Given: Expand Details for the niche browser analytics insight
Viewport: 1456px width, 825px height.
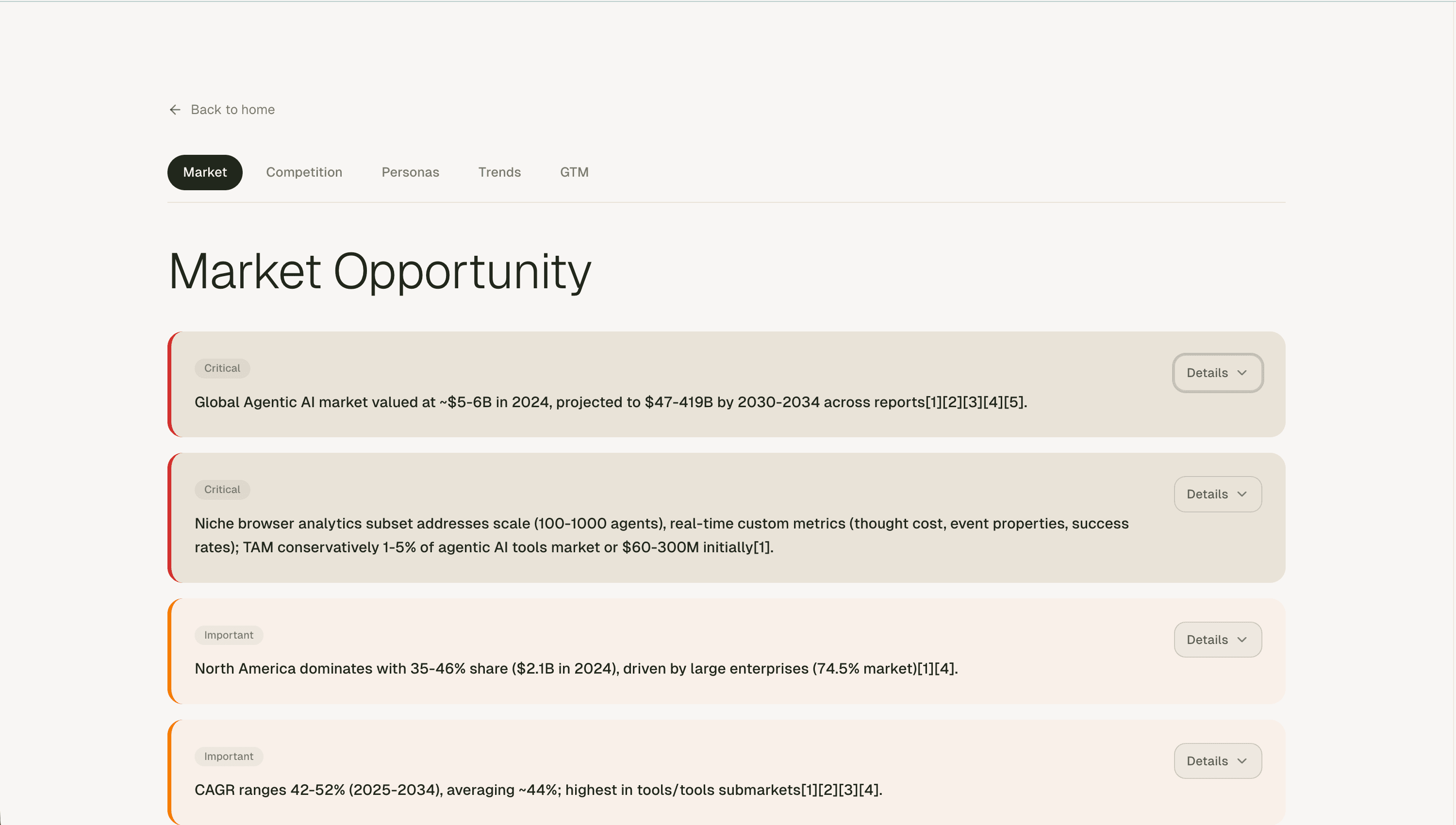Looking at the screenshot, I should pyautogui.click(x=1218, y=494).
